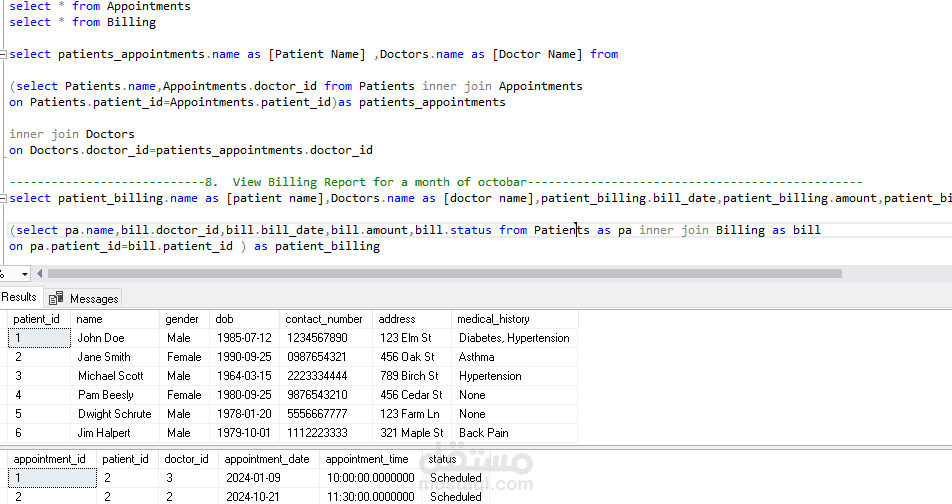Switch to the Results tab
Image resolution: width=952 pixels, height=504 pixels.
click(x=19, y=297)
